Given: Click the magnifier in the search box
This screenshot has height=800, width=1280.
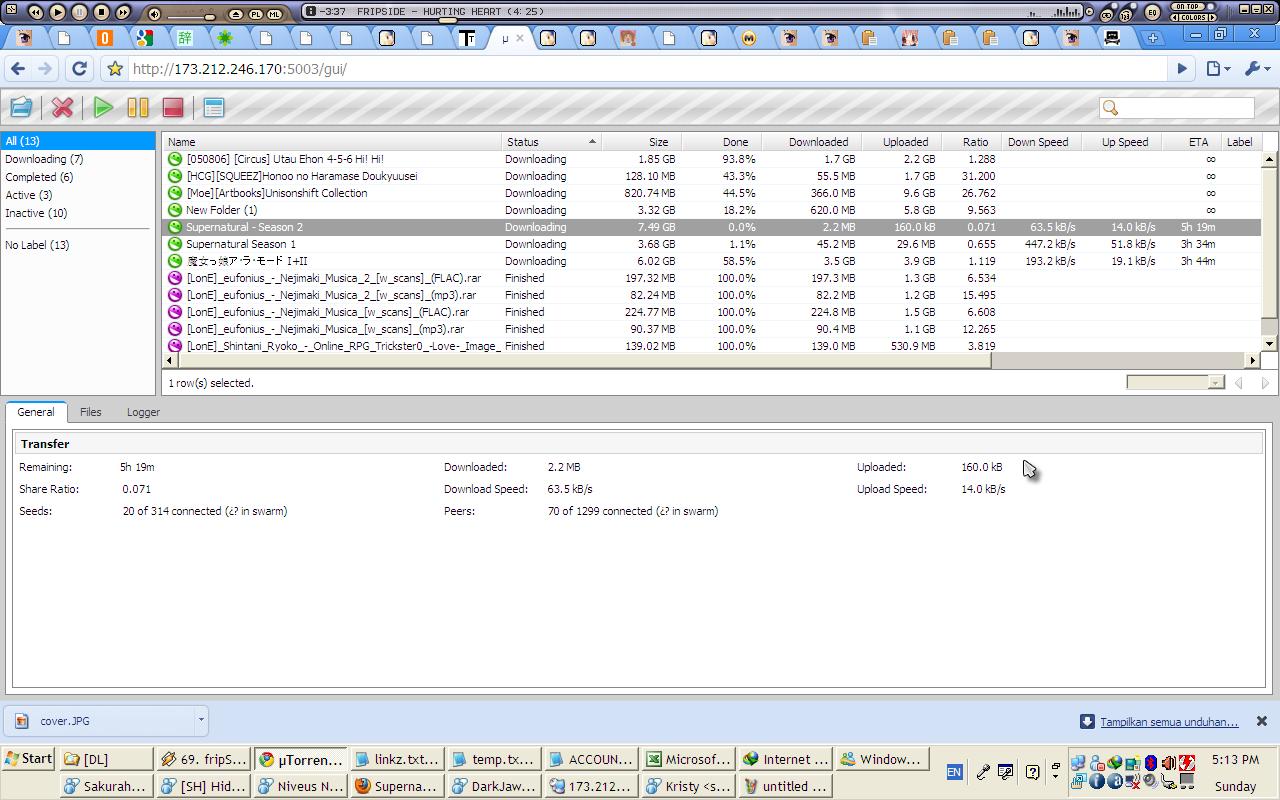Looking at the screenshot, I should [1110, 108].
